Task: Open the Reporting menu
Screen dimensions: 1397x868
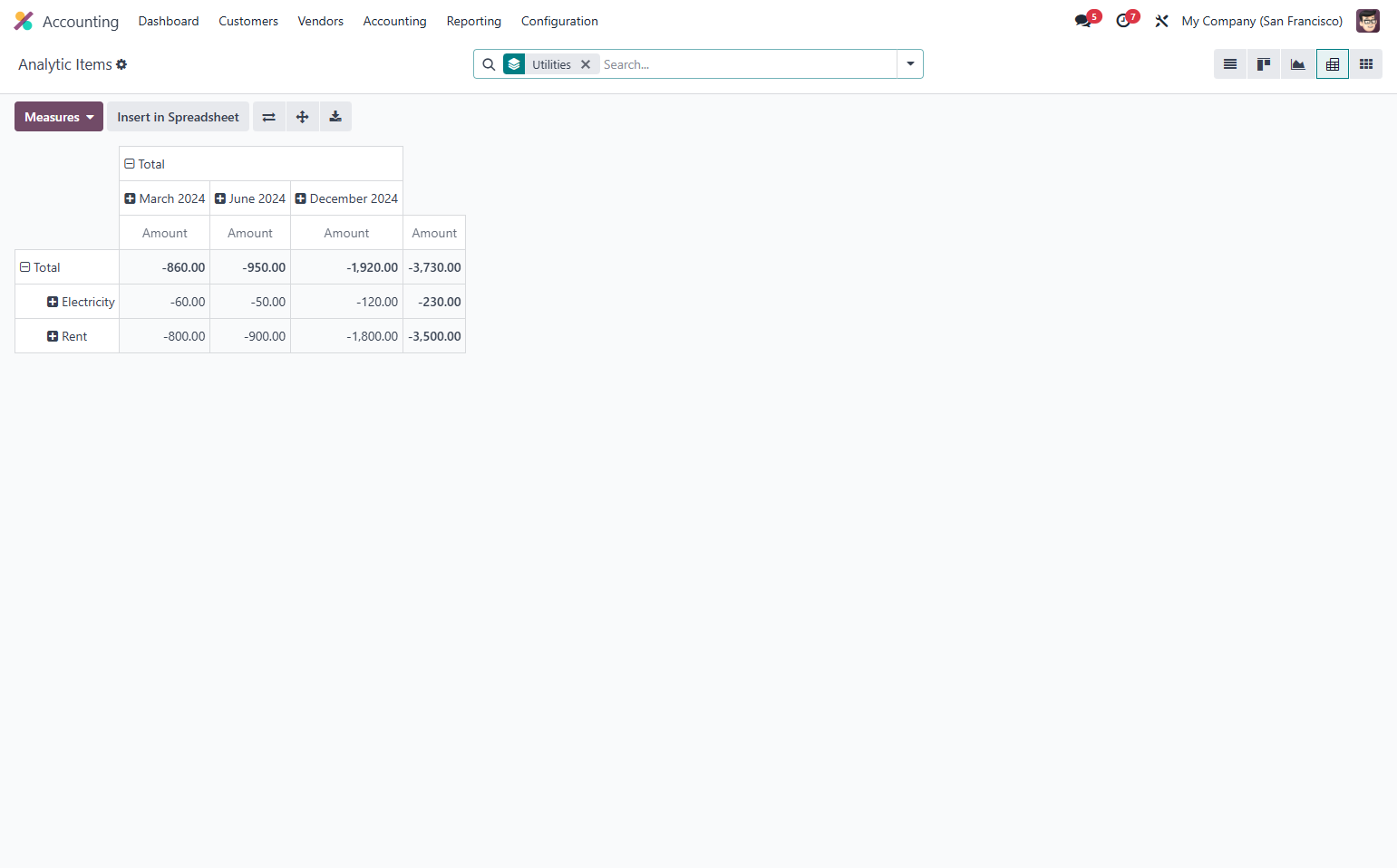Action: pyautogui.click(x=473, y=21)
